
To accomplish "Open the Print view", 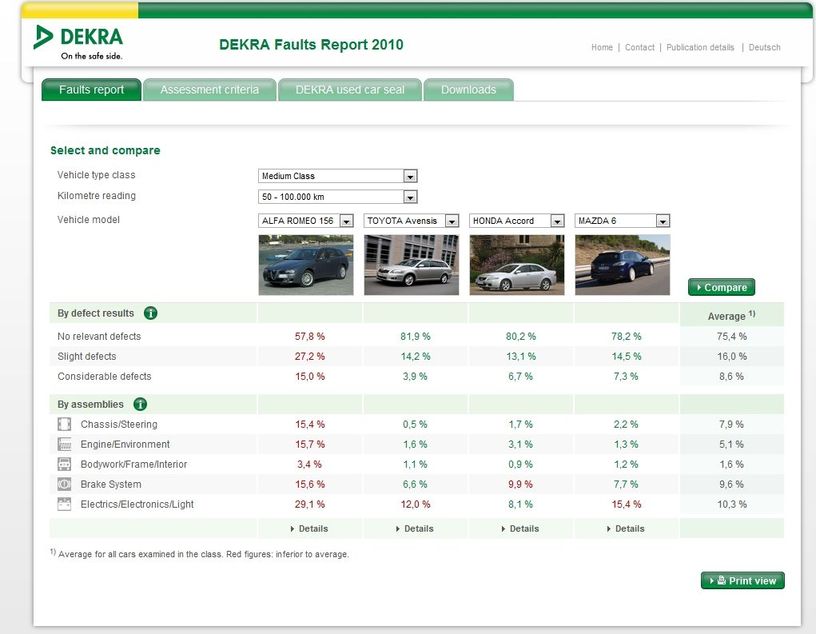I will pyautogui.click(x=743, y=580).
